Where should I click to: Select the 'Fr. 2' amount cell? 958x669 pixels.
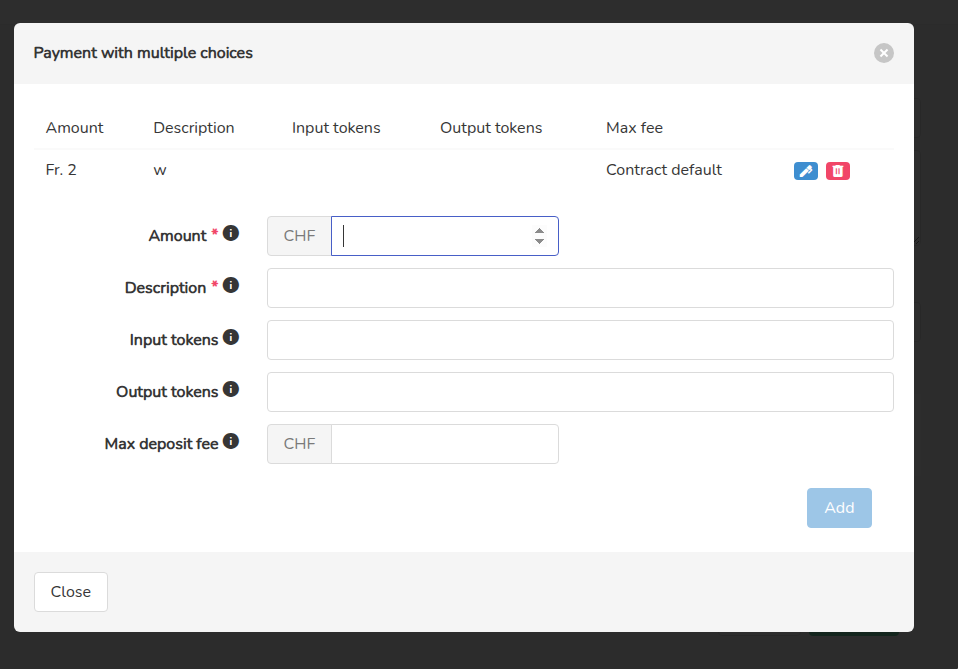coord(61,170)
